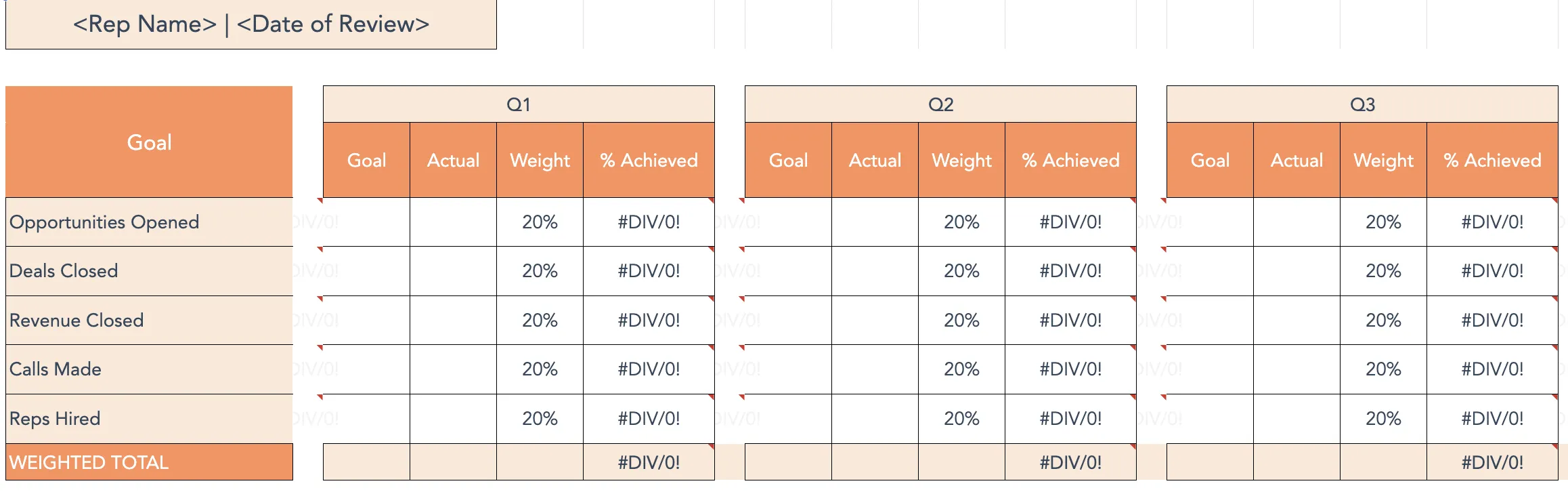Select Q1 Weight cell for Deals Closed

(x=540, y=271)
